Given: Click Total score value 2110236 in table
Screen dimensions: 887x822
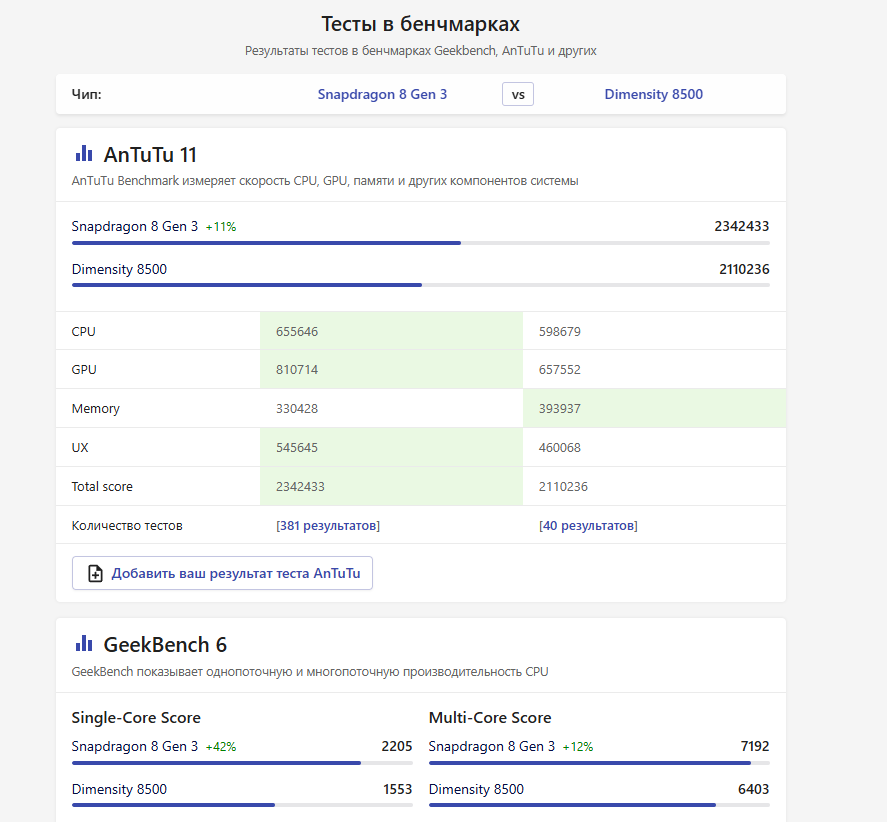Looking at the screenshot, I should (563, 487).
